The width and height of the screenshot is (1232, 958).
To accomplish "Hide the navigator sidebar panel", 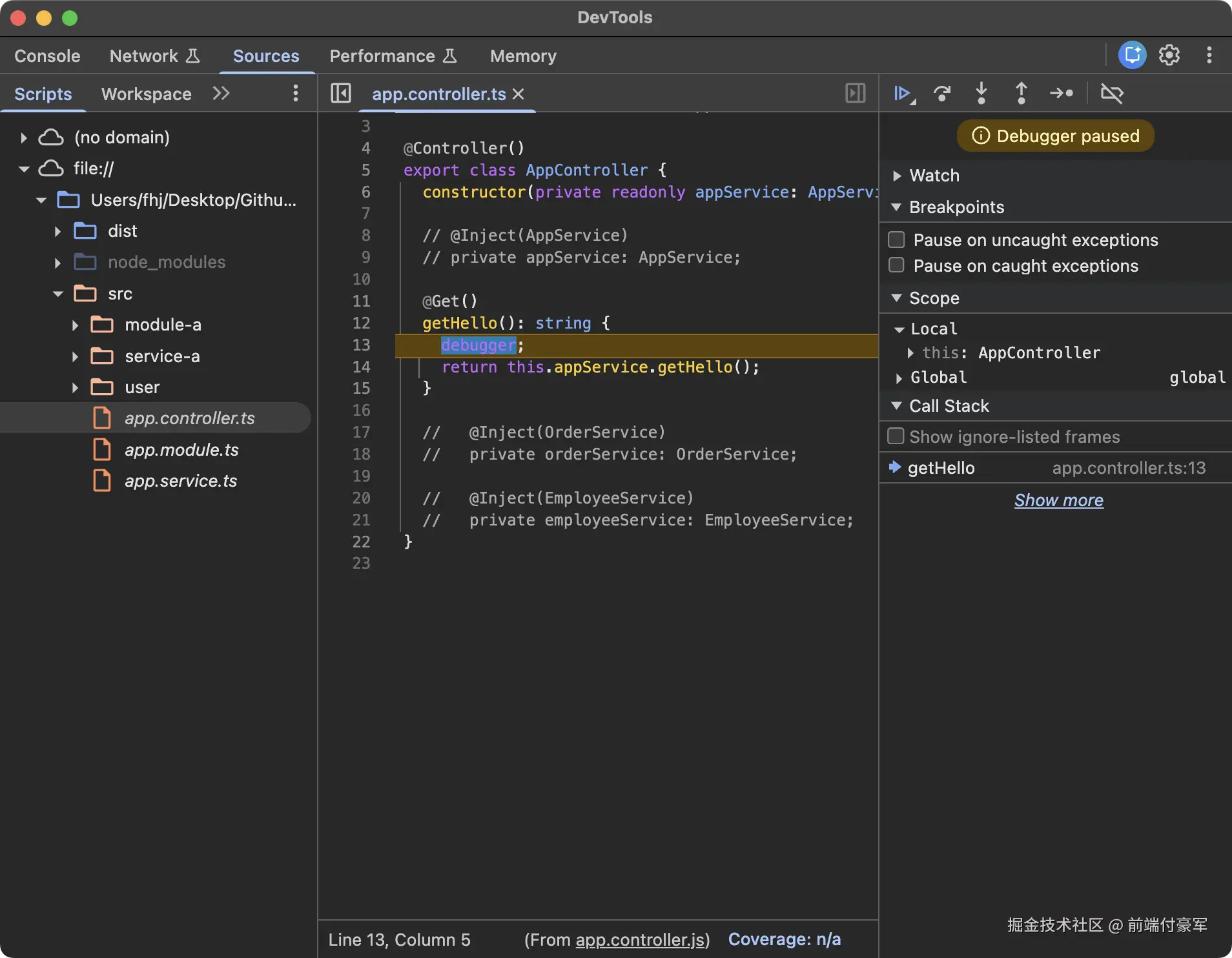I will pos(340,94).
